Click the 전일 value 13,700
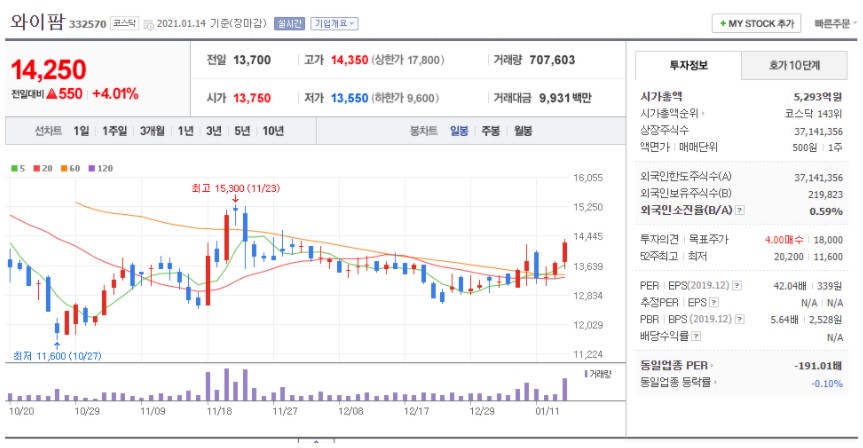 point(252,60)
